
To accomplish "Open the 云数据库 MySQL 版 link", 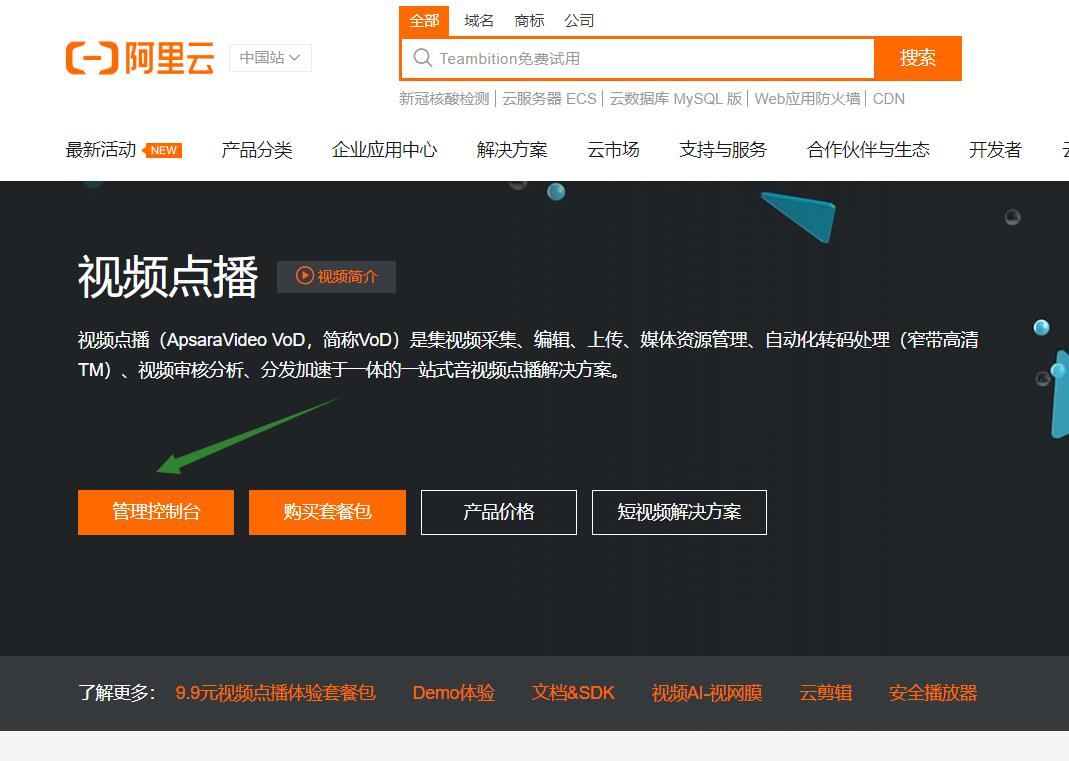I will (x=676, y=99).
